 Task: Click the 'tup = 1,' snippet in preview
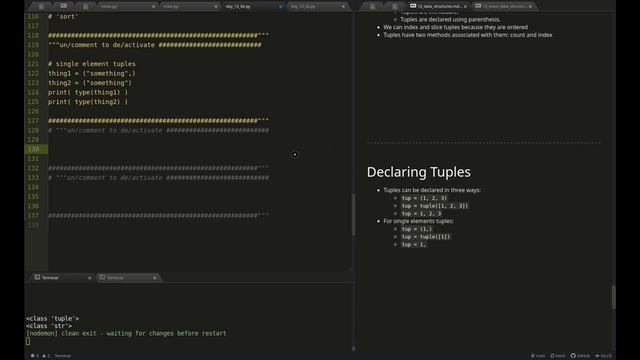point(413,244)
